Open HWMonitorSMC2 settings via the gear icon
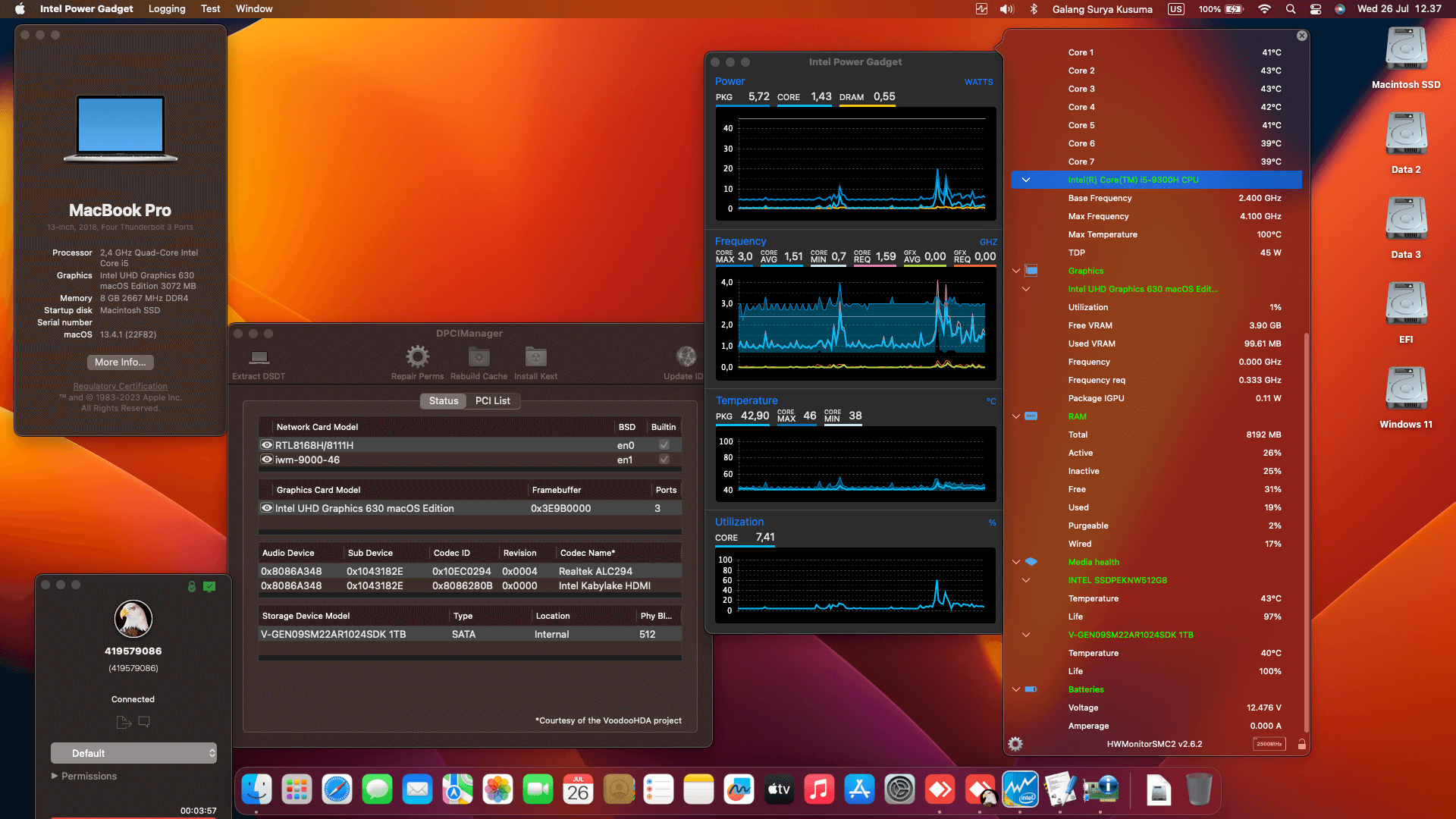1456x819 pixels. coord(1015,744)
